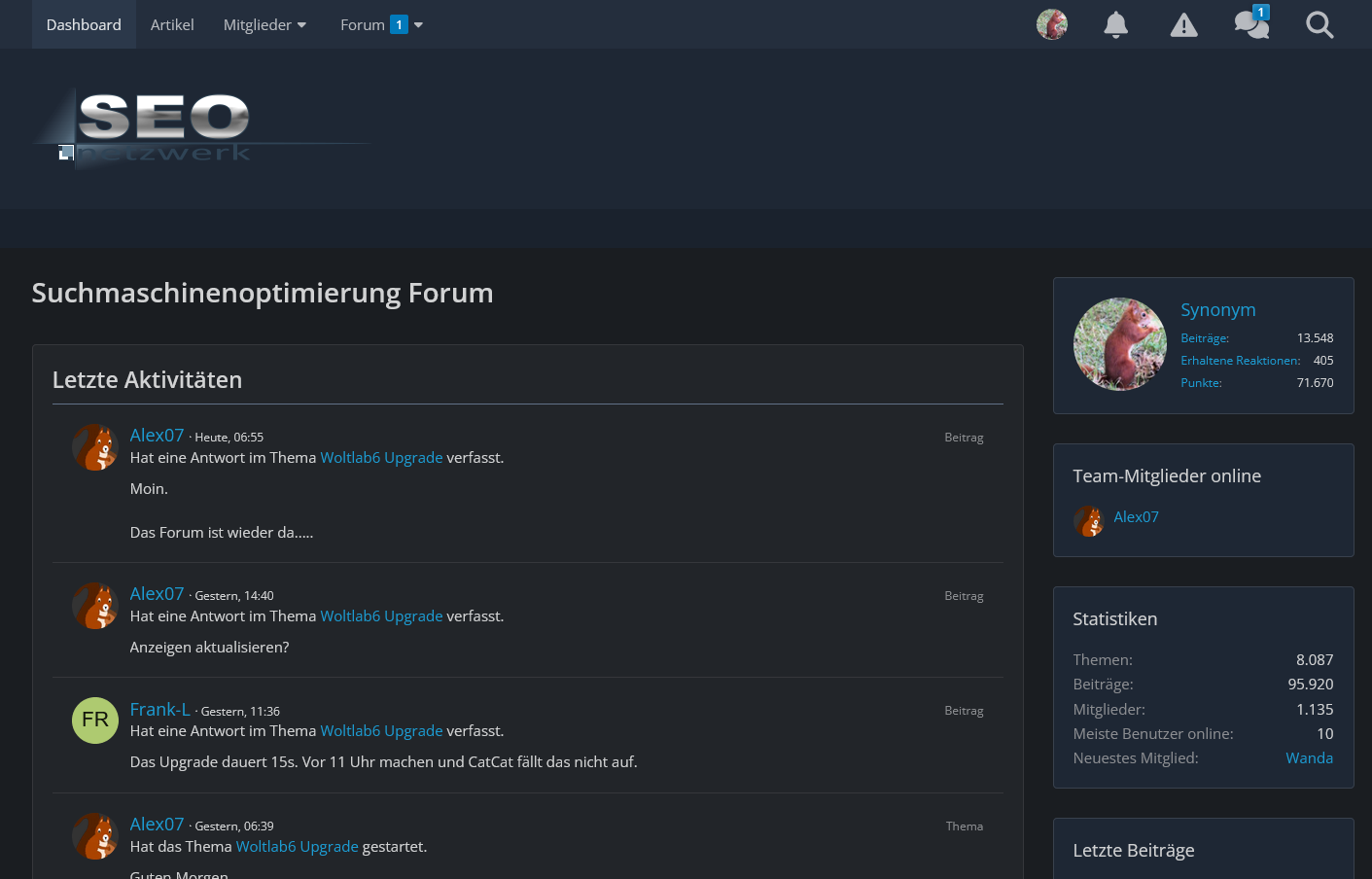The image size is (1372, 879).
Task: Click Alex07 avatar in Team-Mitglieder online
Action: (1088, 521)
